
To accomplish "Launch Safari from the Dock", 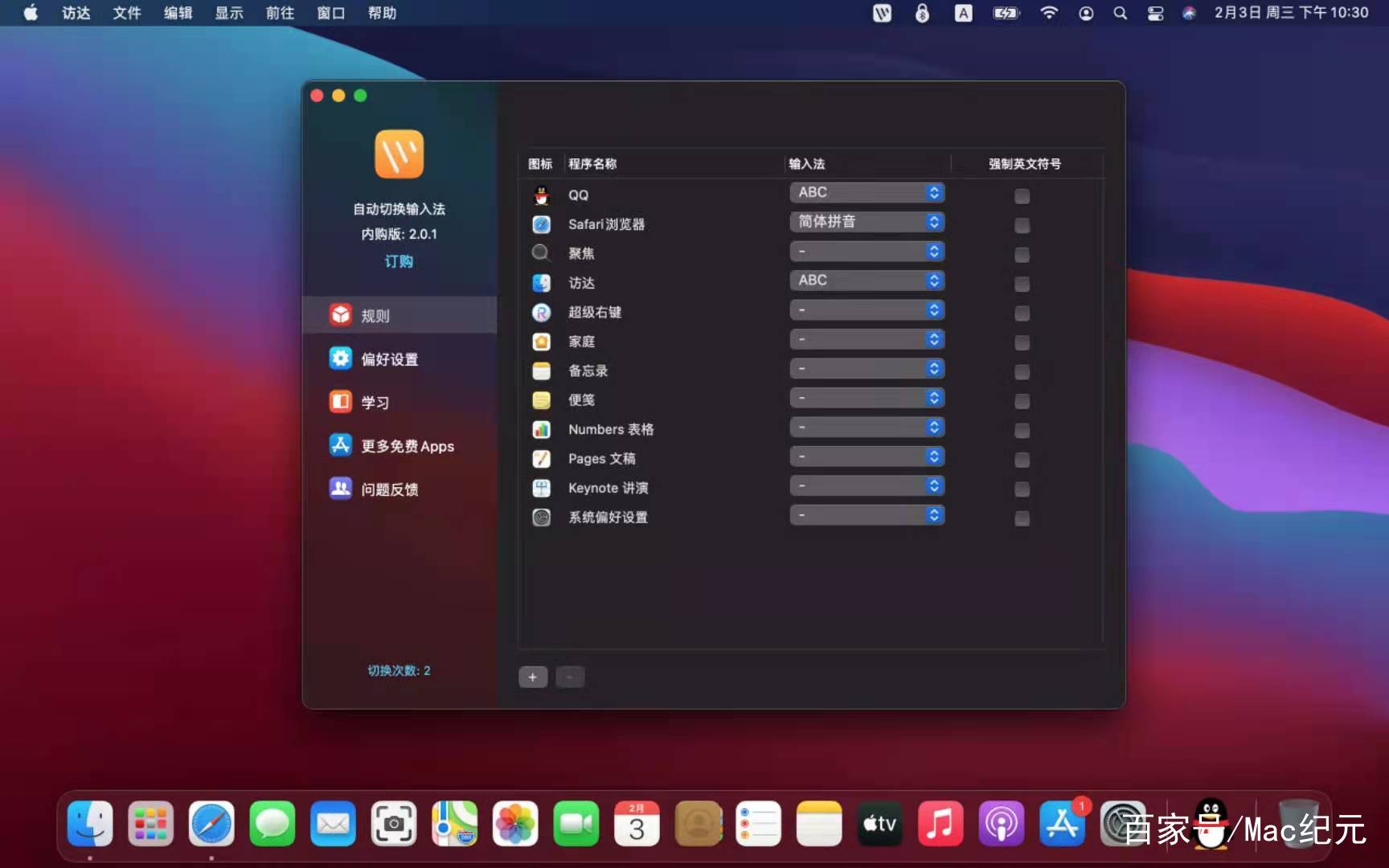I will coord(211,824).
